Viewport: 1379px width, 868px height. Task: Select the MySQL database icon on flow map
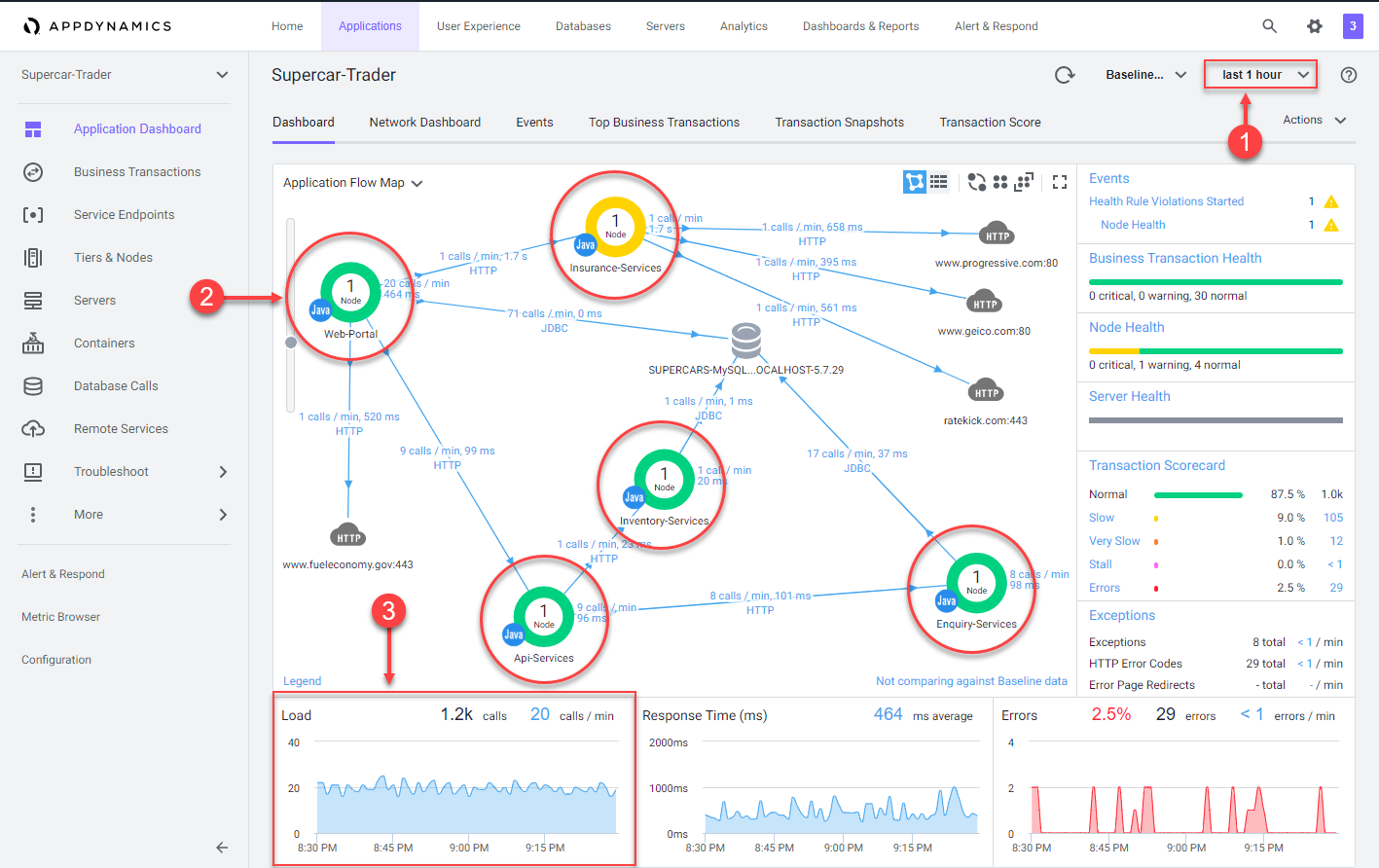pos(745,342)
